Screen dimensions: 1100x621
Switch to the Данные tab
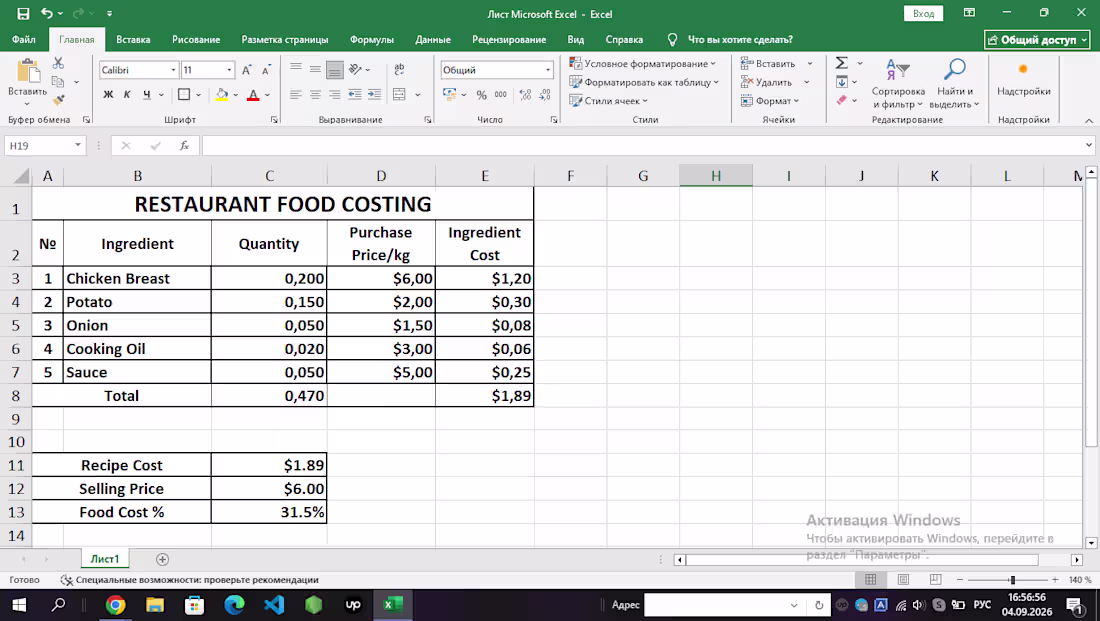point(433,39)
